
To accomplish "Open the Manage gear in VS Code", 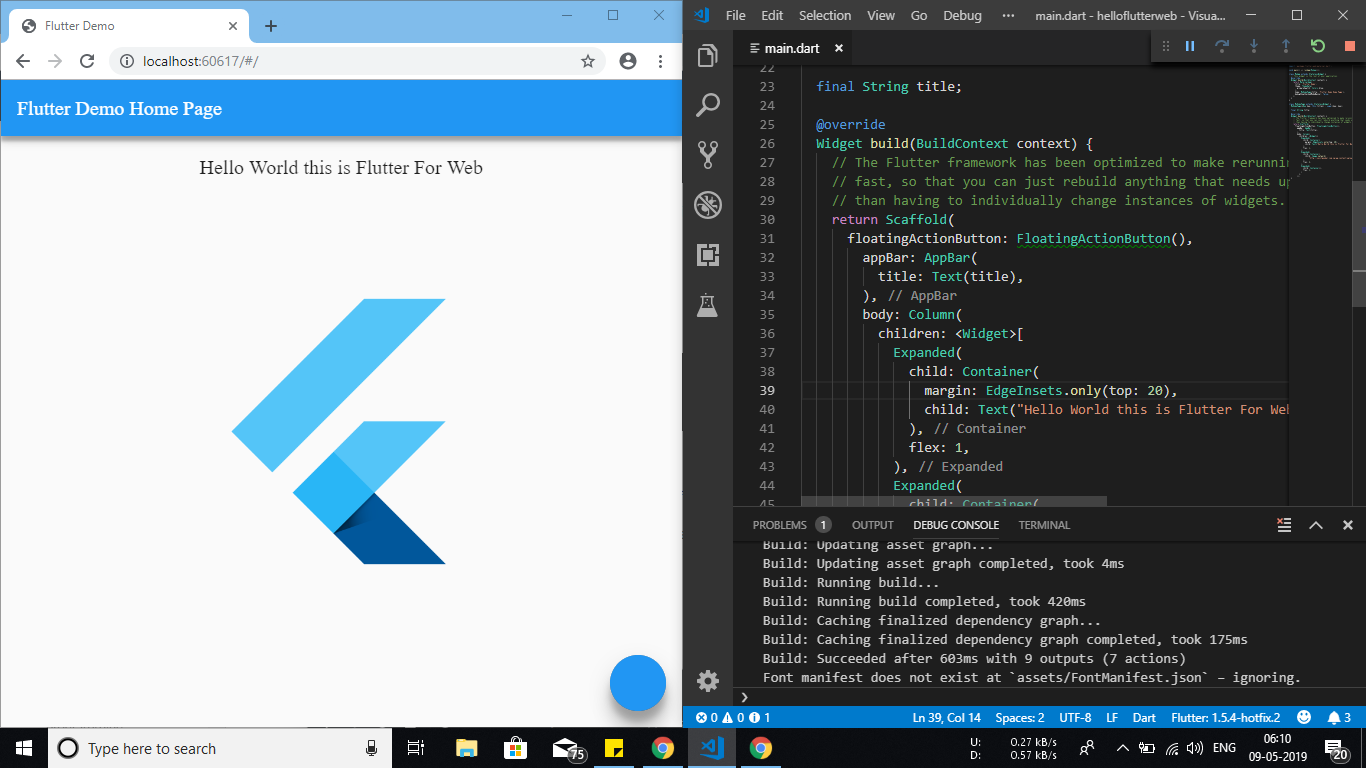I will point(708,681).
